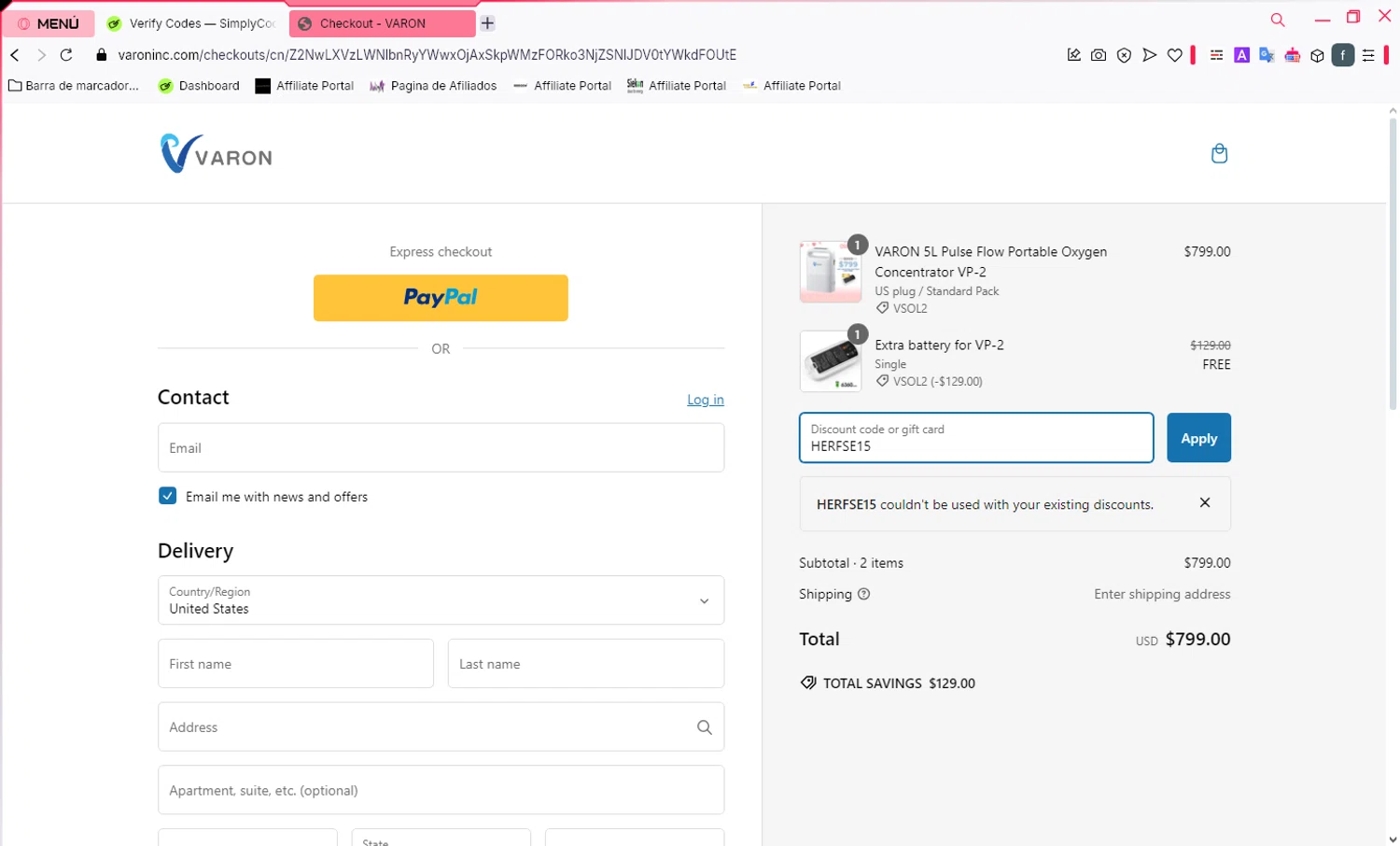Open the Opera MENÚ button

pos(49,23)
